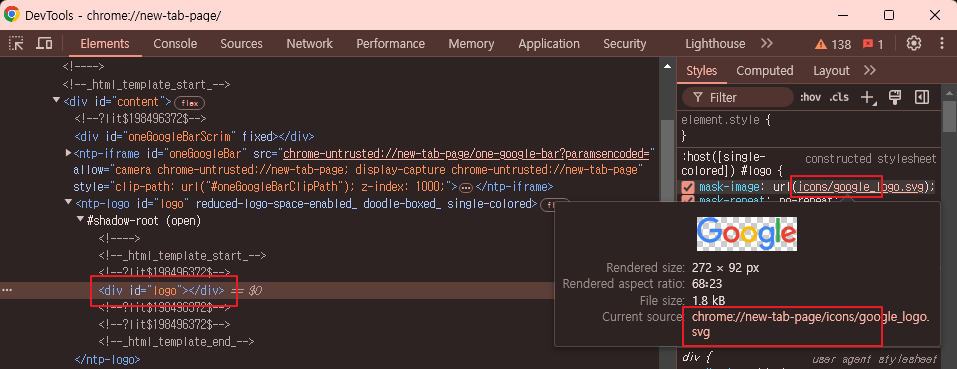Show more main DevTools tabs chevron
This screenshot has height=369, width=957.
767,43
